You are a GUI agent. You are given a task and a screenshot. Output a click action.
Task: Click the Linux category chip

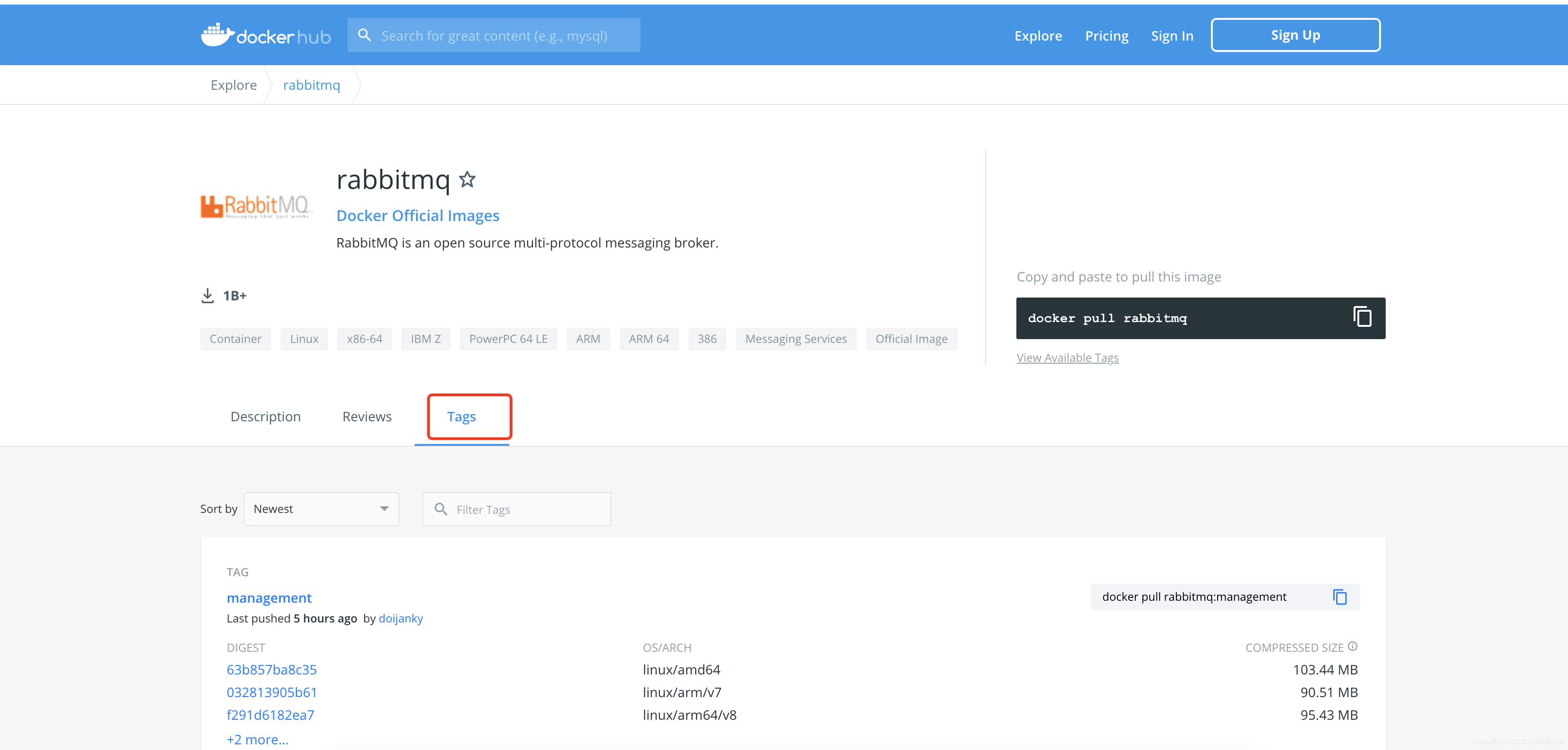pyautogui.click(x=304, y=339)
